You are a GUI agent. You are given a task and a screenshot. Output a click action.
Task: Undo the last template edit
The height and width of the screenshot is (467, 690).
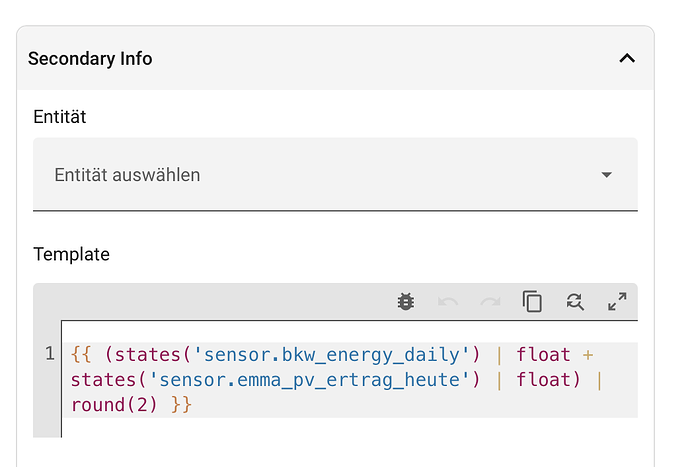(448, 302)
